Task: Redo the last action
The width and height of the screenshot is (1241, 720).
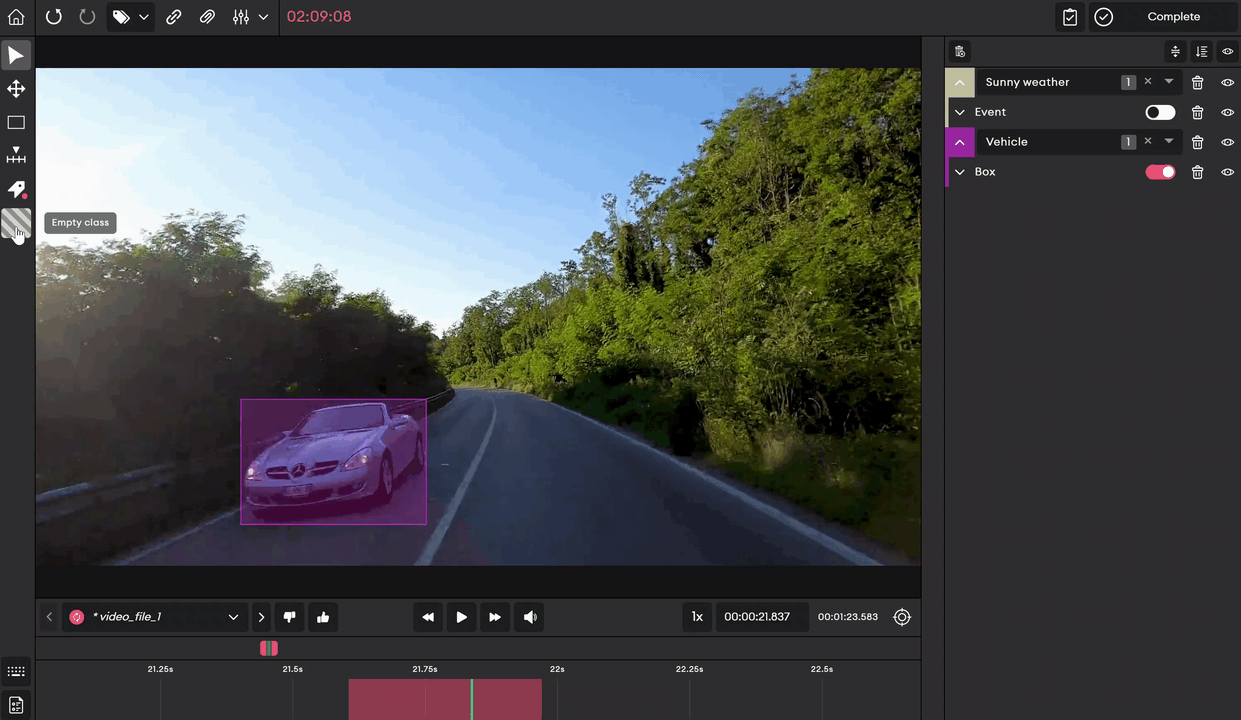Action: pyautogui.click(x=87, y=17)
